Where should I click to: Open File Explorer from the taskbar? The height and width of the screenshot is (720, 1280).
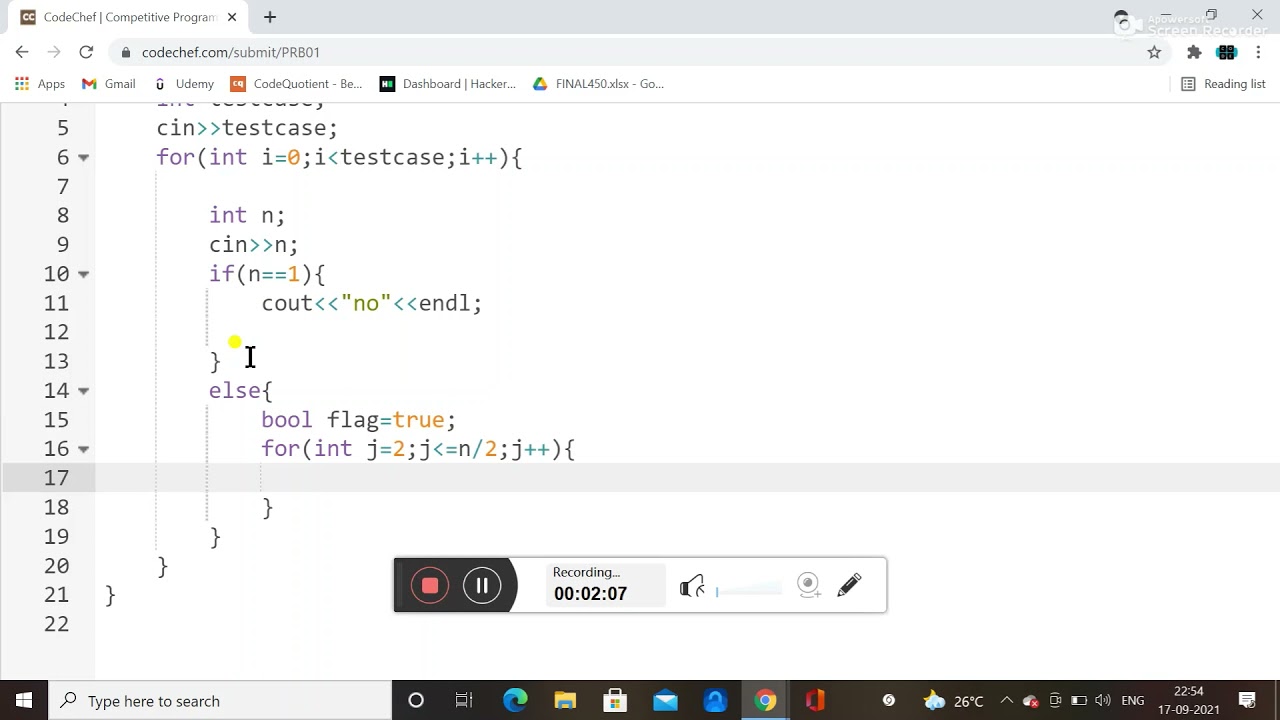click(565, 701)
